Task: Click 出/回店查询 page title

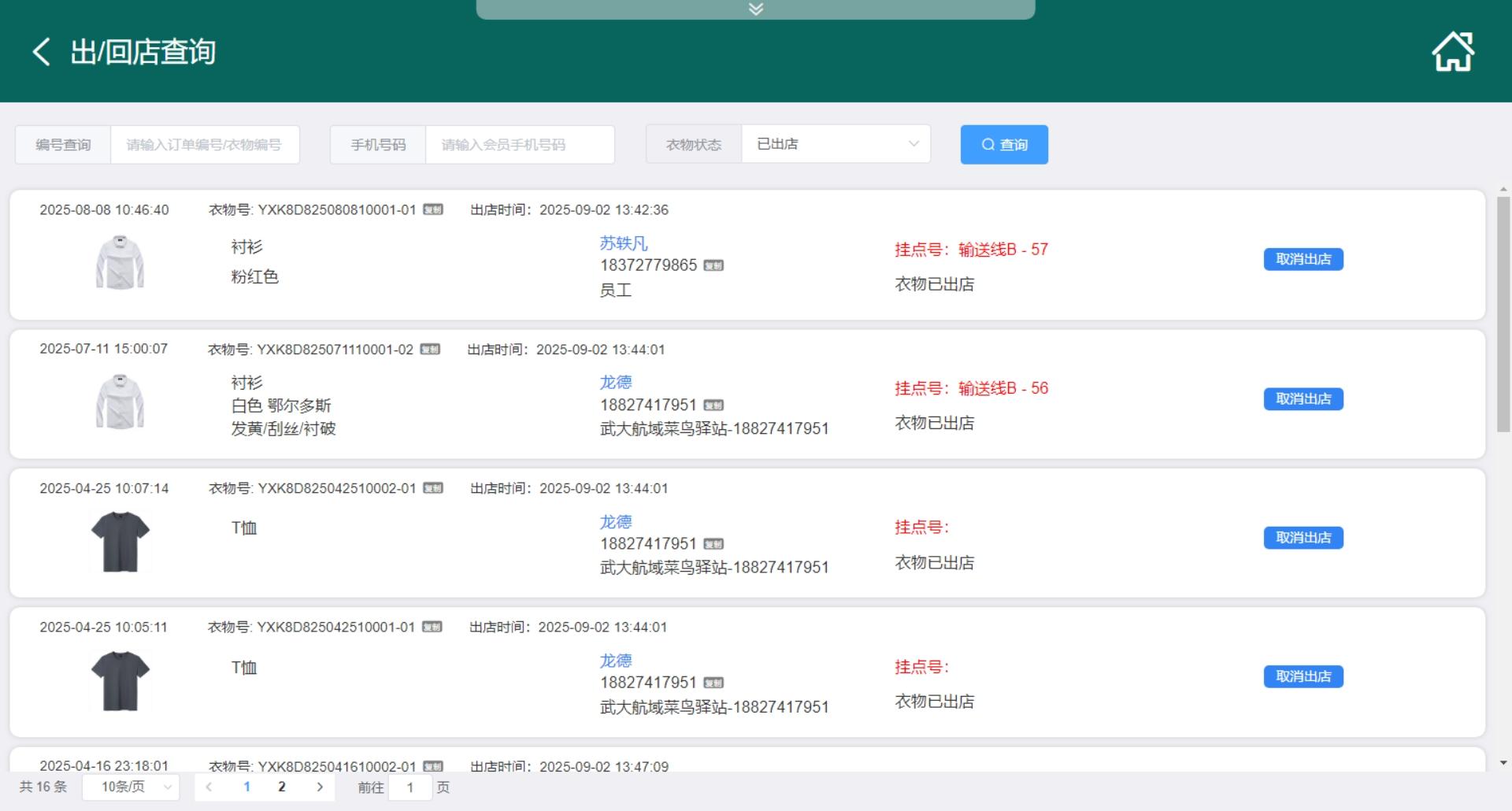Action: [x=143, y=52]
